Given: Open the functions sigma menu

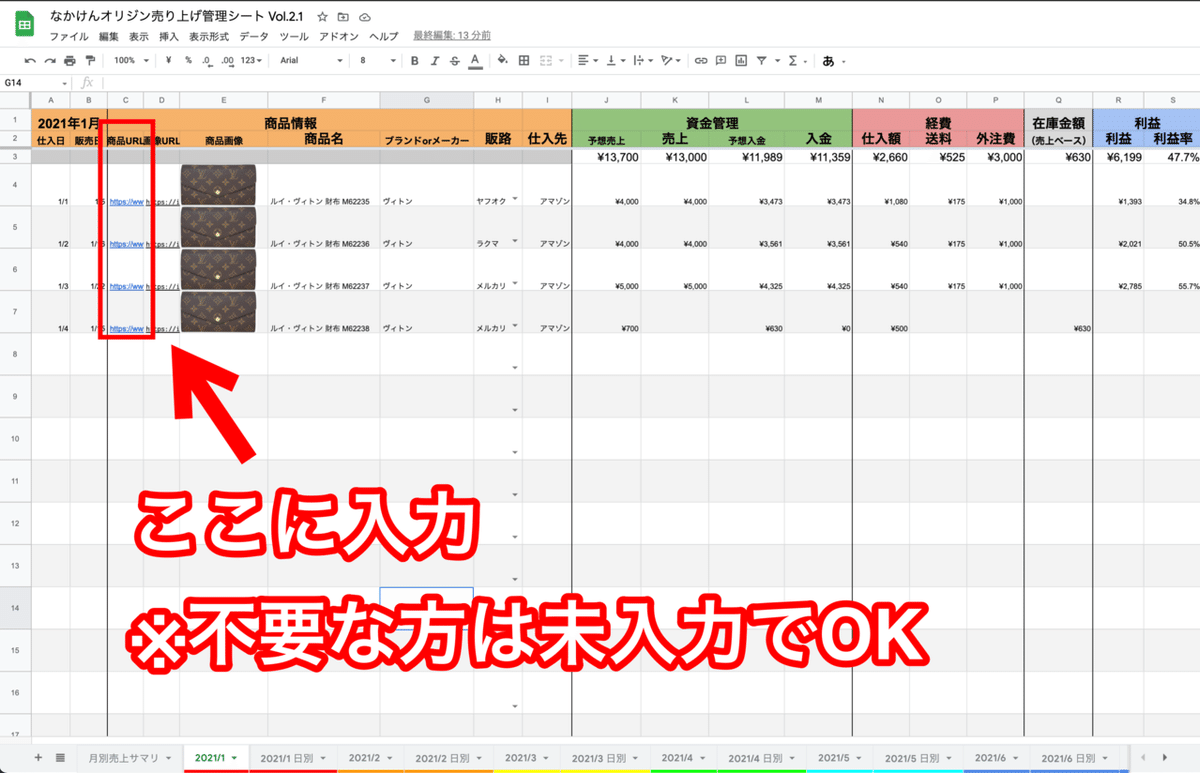Looking at the screenshot, I should tap(796, 60).
